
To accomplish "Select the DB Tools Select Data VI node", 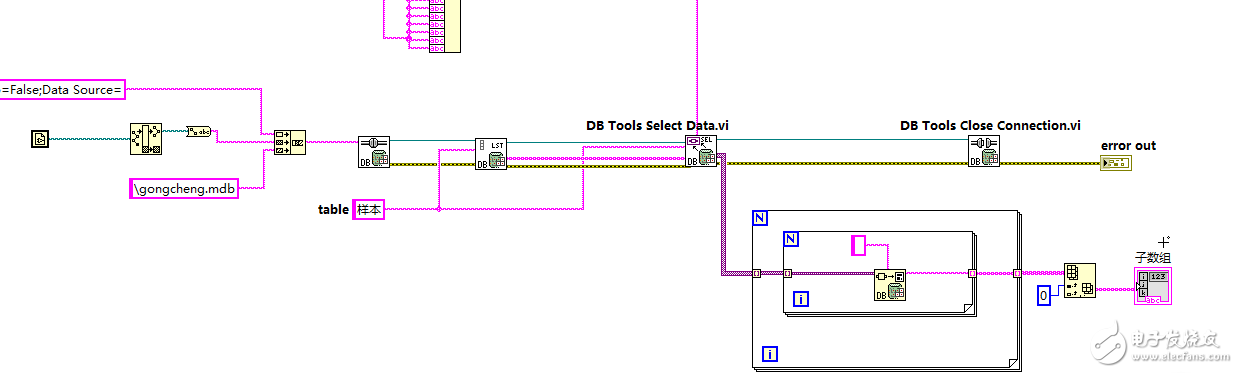I will (x=701, y=151).
